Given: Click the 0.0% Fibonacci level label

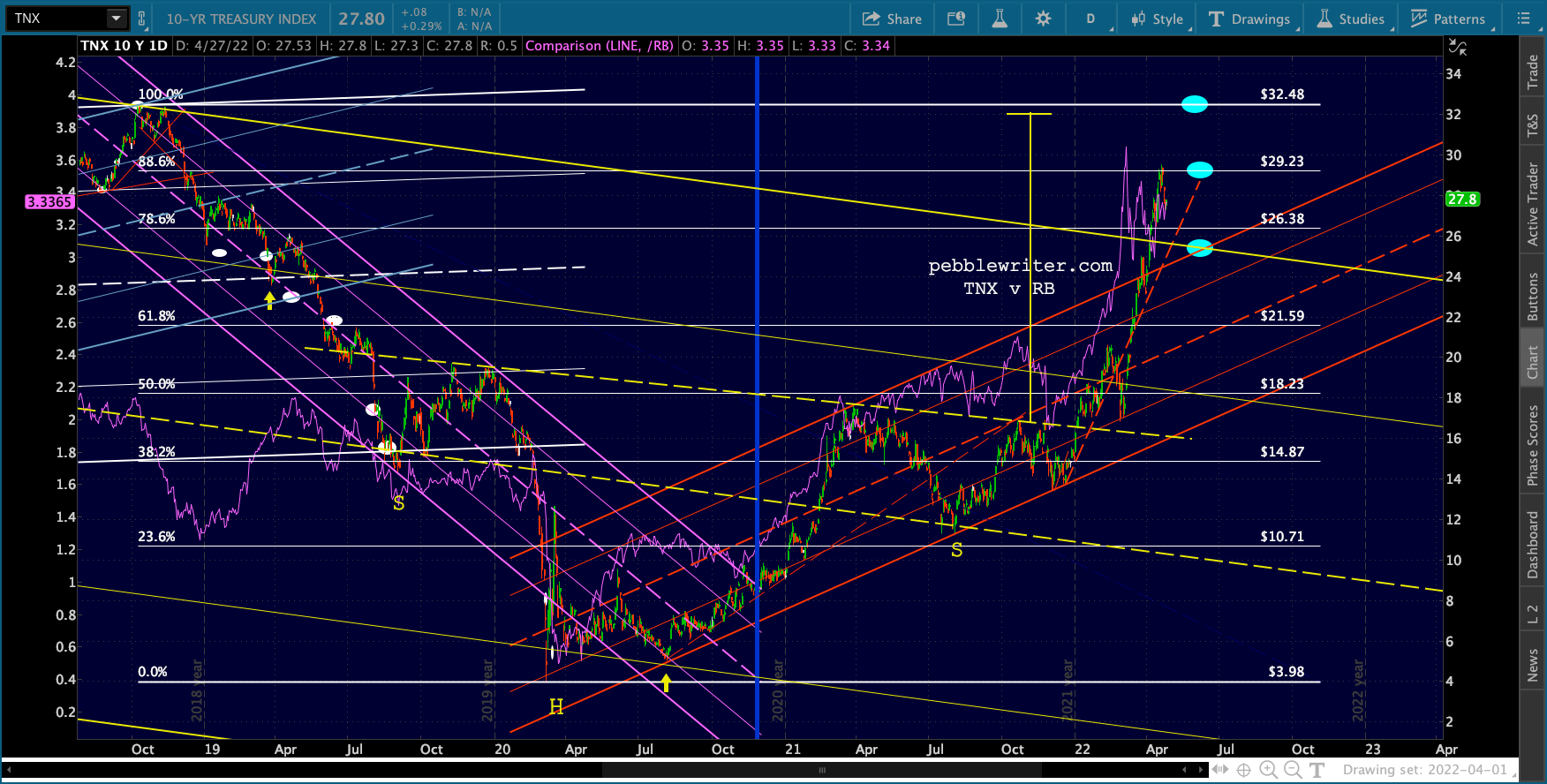Looking at the screenshot, I should coord(153,672).
